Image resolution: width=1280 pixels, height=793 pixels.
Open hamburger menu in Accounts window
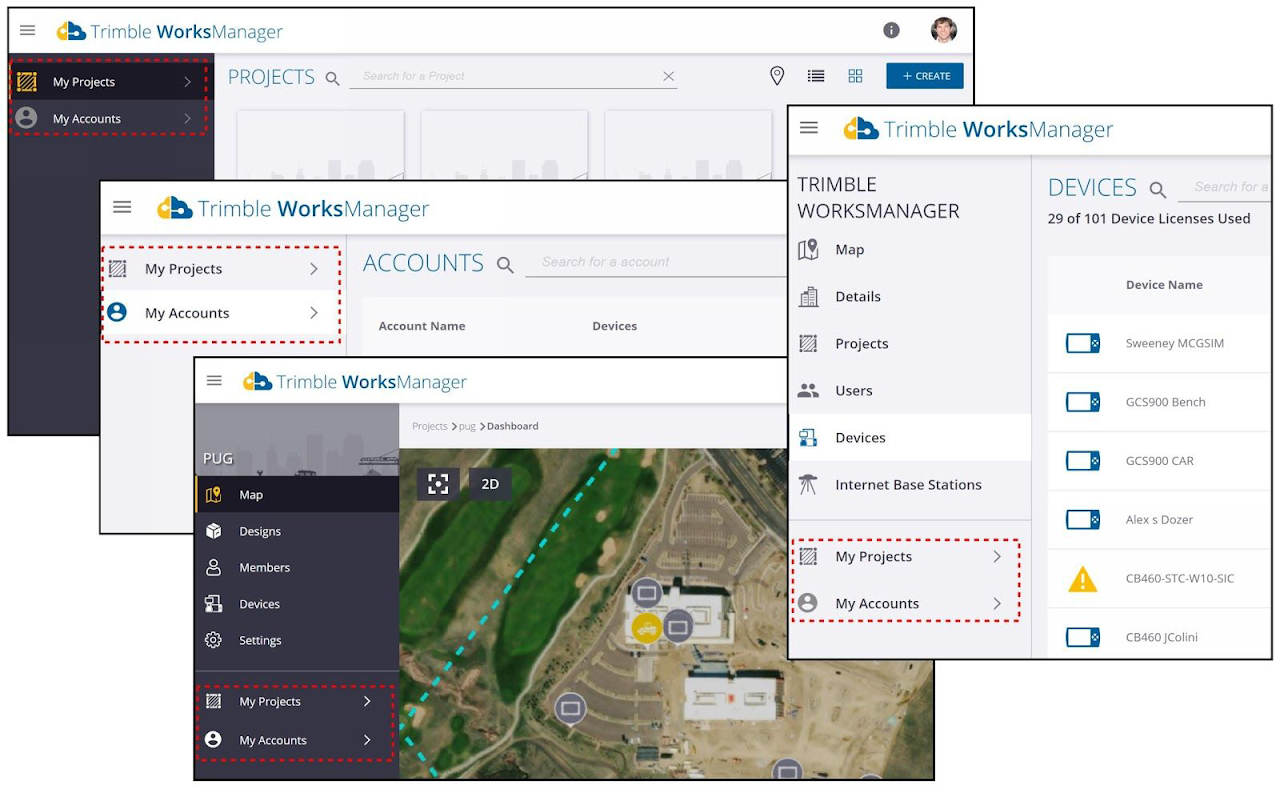pos(122,207)
